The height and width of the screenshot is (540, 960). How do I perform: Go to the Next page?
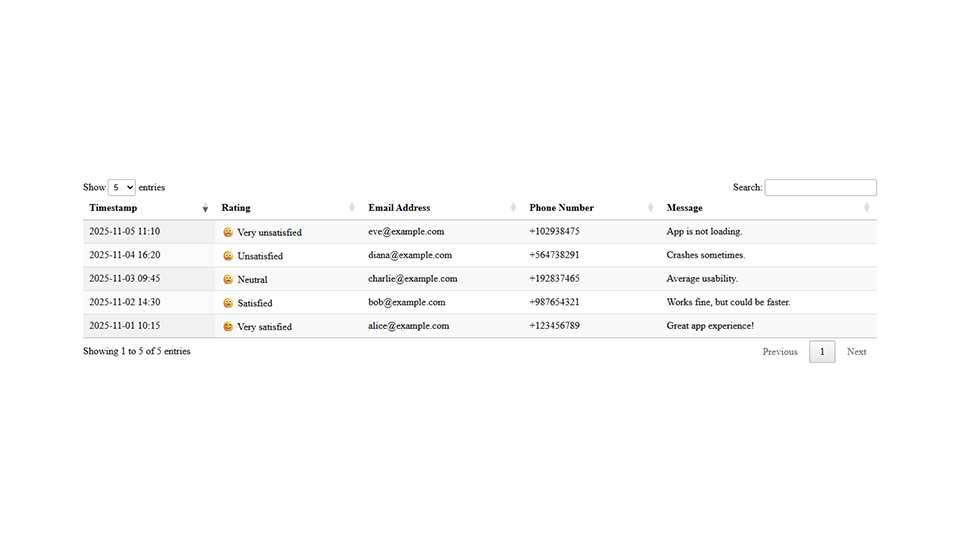point(856,352)
